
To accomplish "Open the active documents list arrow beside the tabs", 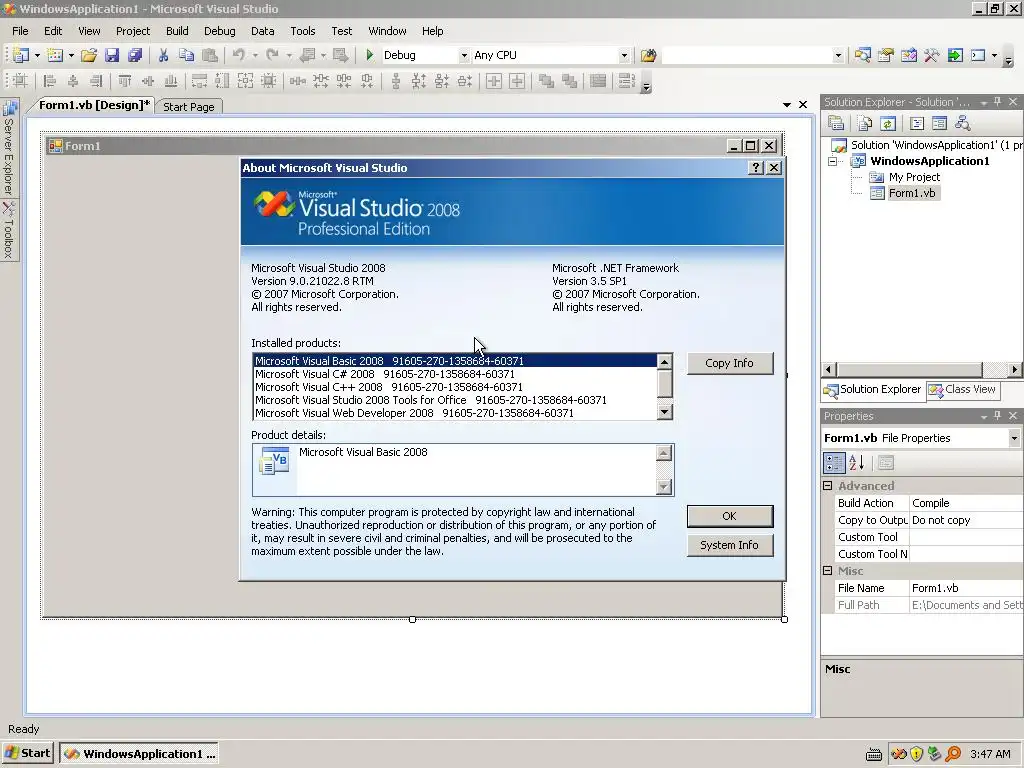I will tap(787, 104).
